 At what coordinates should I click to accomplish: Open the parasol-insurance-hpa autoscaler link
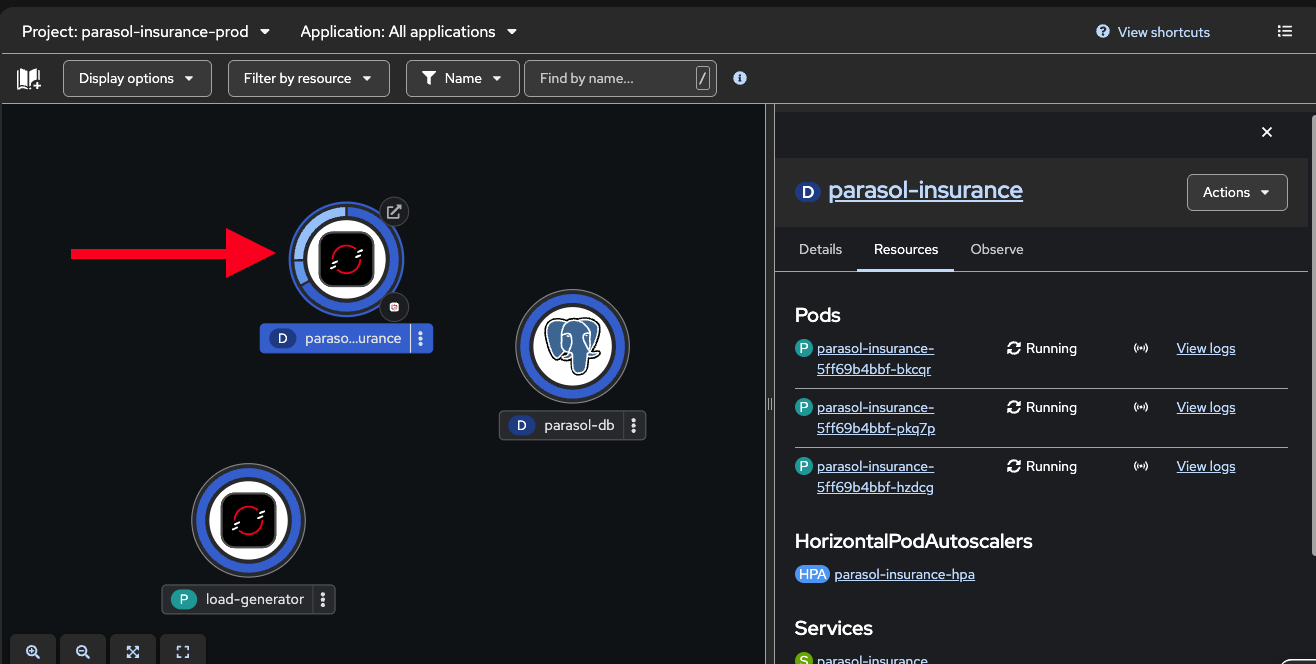[x=904, y=574]
